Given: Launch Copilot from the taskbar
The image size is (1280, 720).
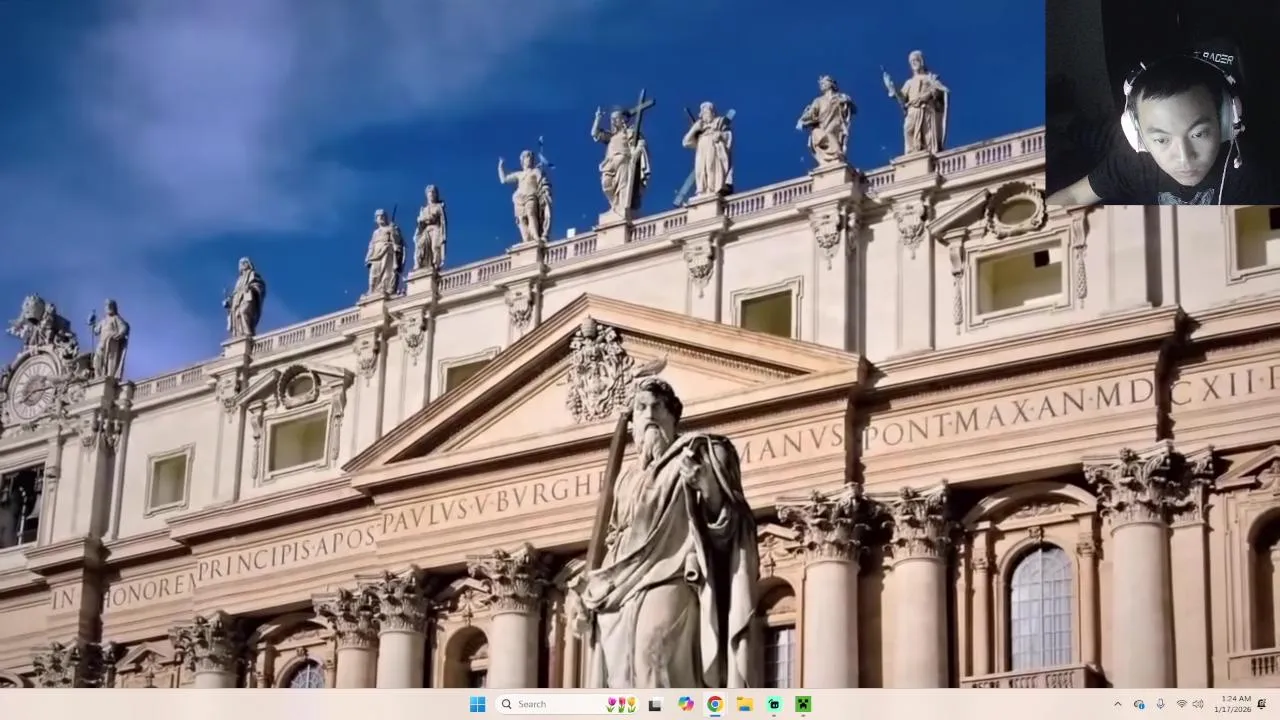Looking at the screenshot, I should [685, 704].
